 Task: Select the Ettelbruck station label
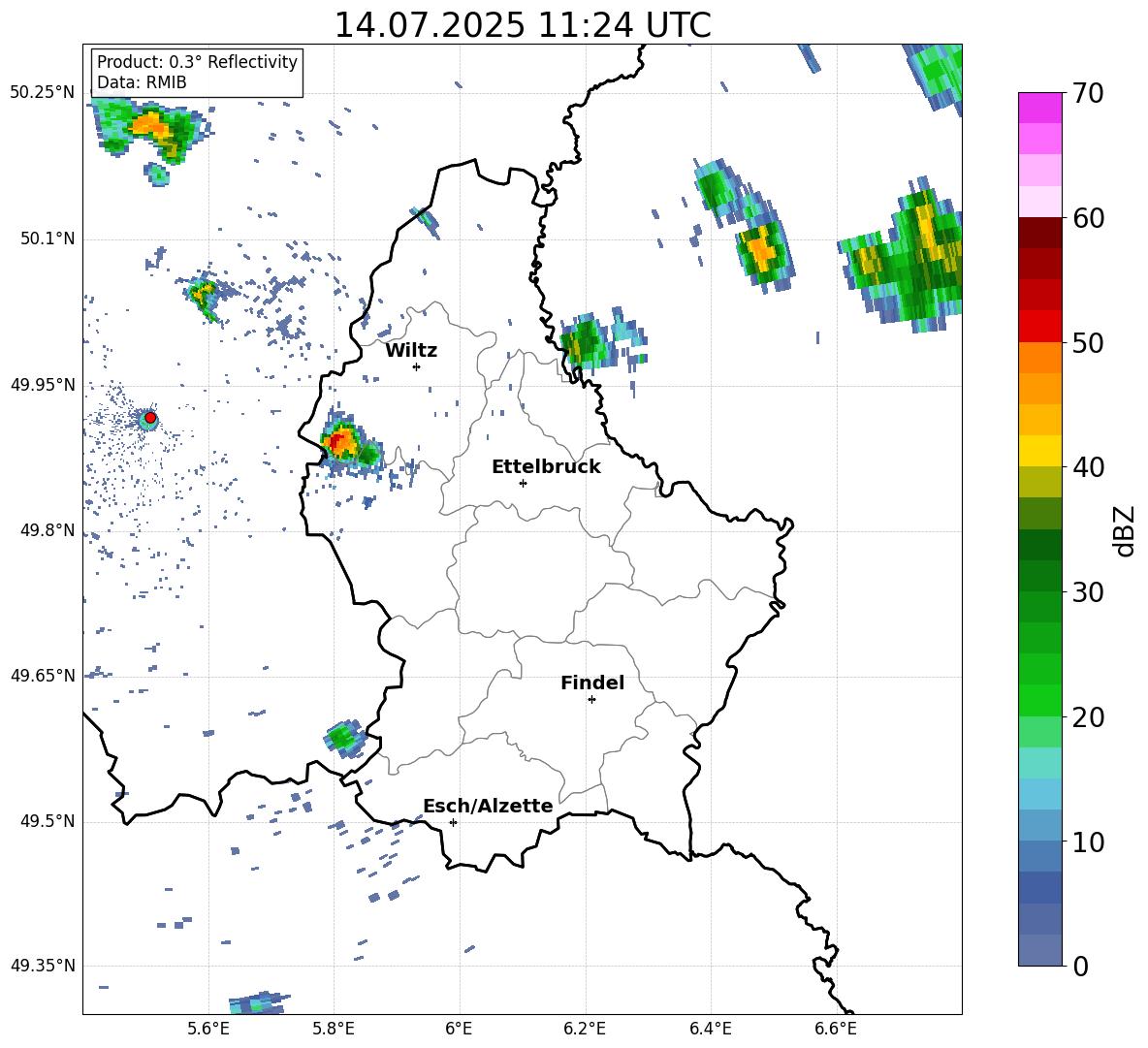546,466
